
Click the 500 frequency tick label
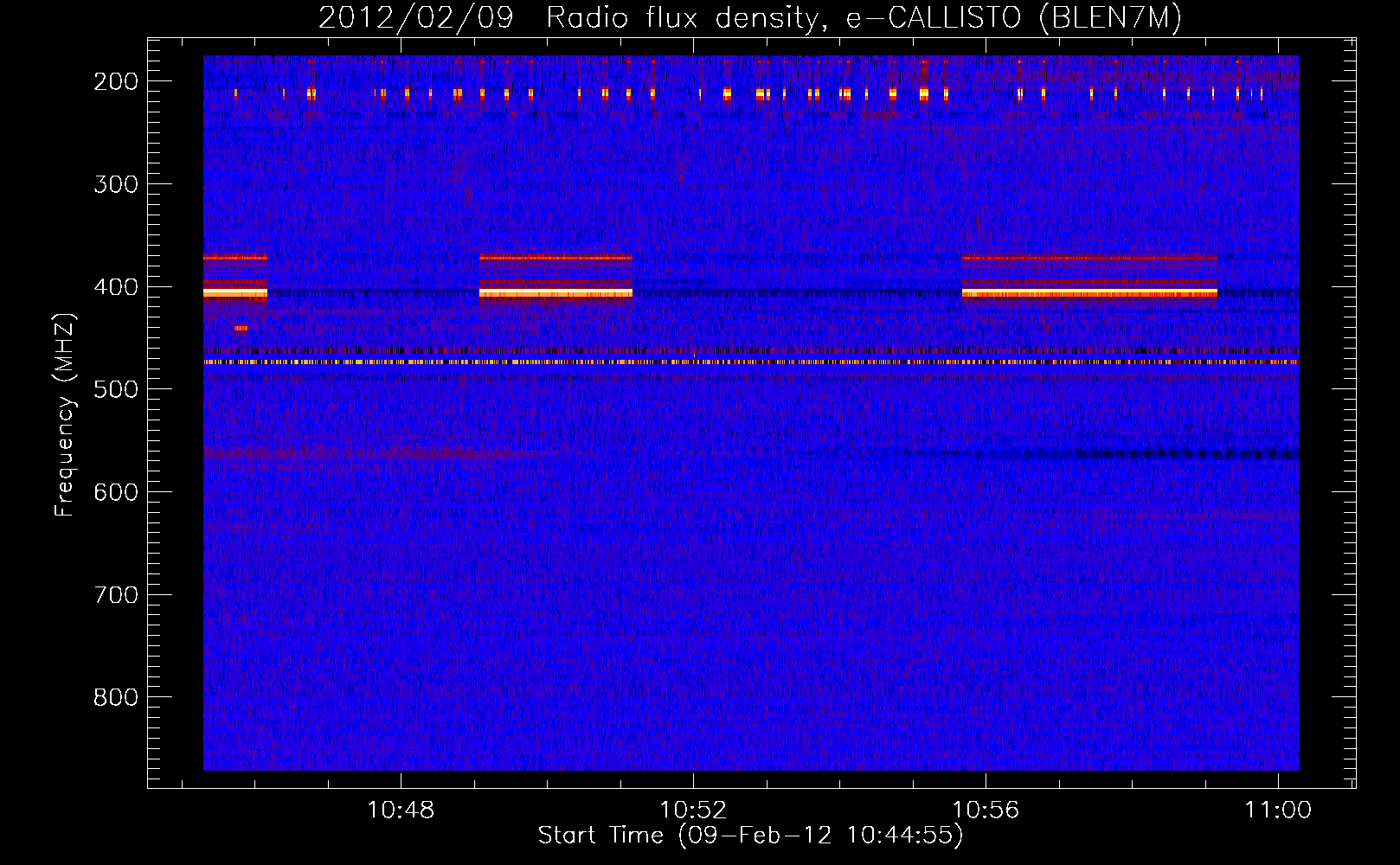pos(116,390)
